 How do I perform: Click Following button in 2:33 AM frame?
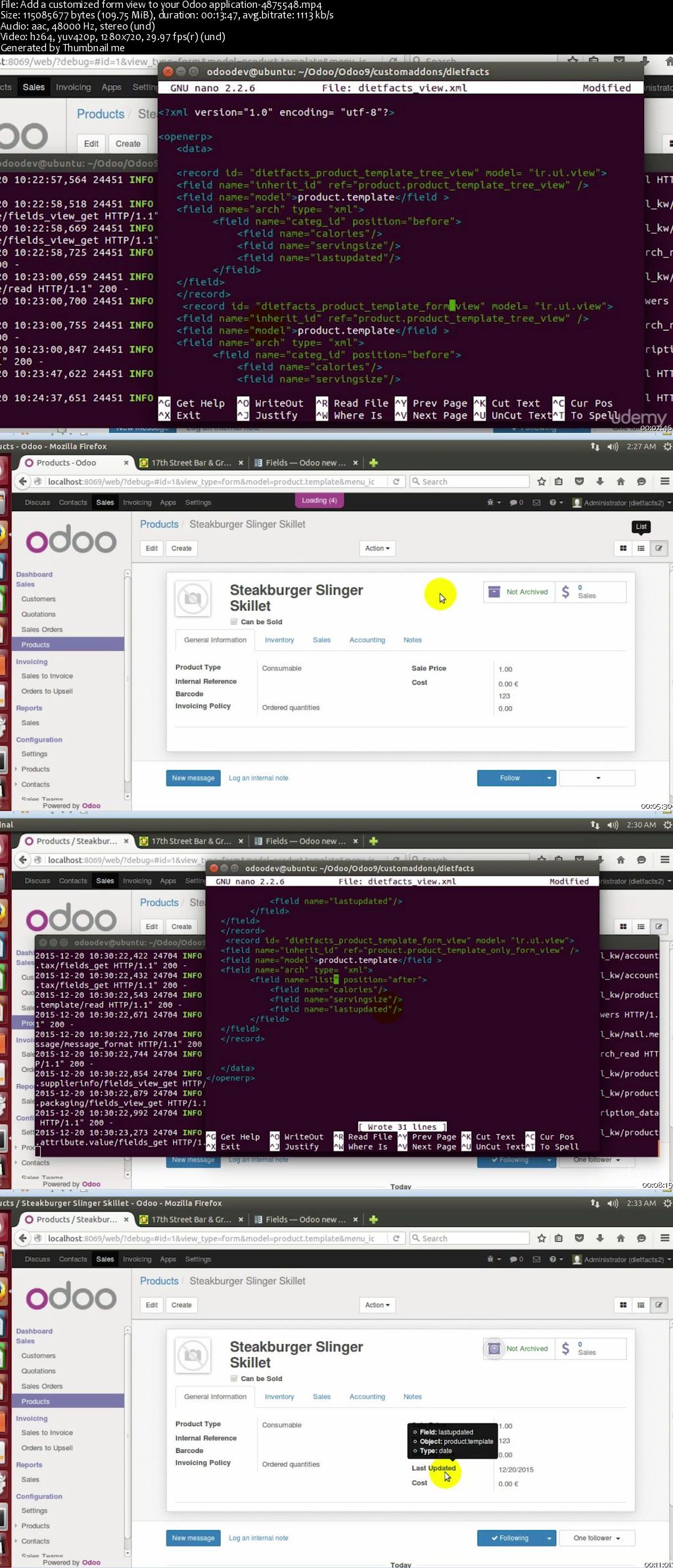click(x=510, y=1538)
